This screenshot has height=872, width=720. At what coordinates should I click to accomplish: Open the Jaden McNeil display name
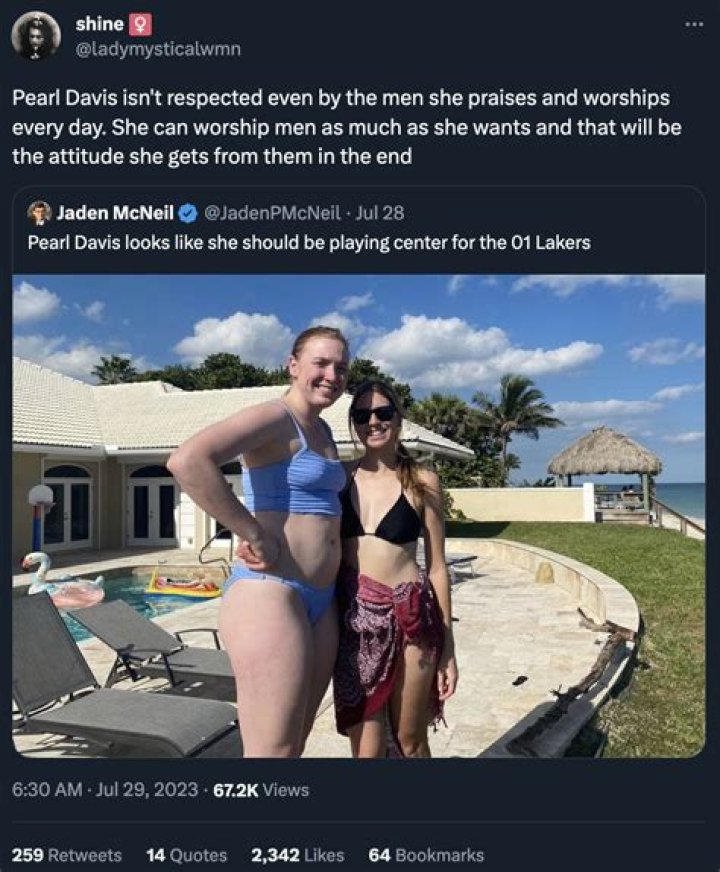coord(115,214)
